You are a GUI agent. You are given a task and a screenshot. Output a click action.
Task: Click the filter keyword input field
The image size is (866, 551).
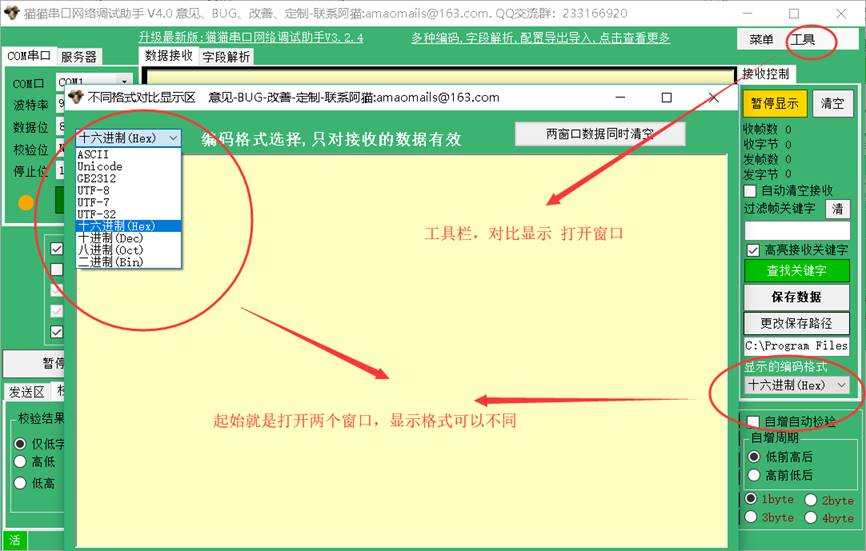point(796,230)
